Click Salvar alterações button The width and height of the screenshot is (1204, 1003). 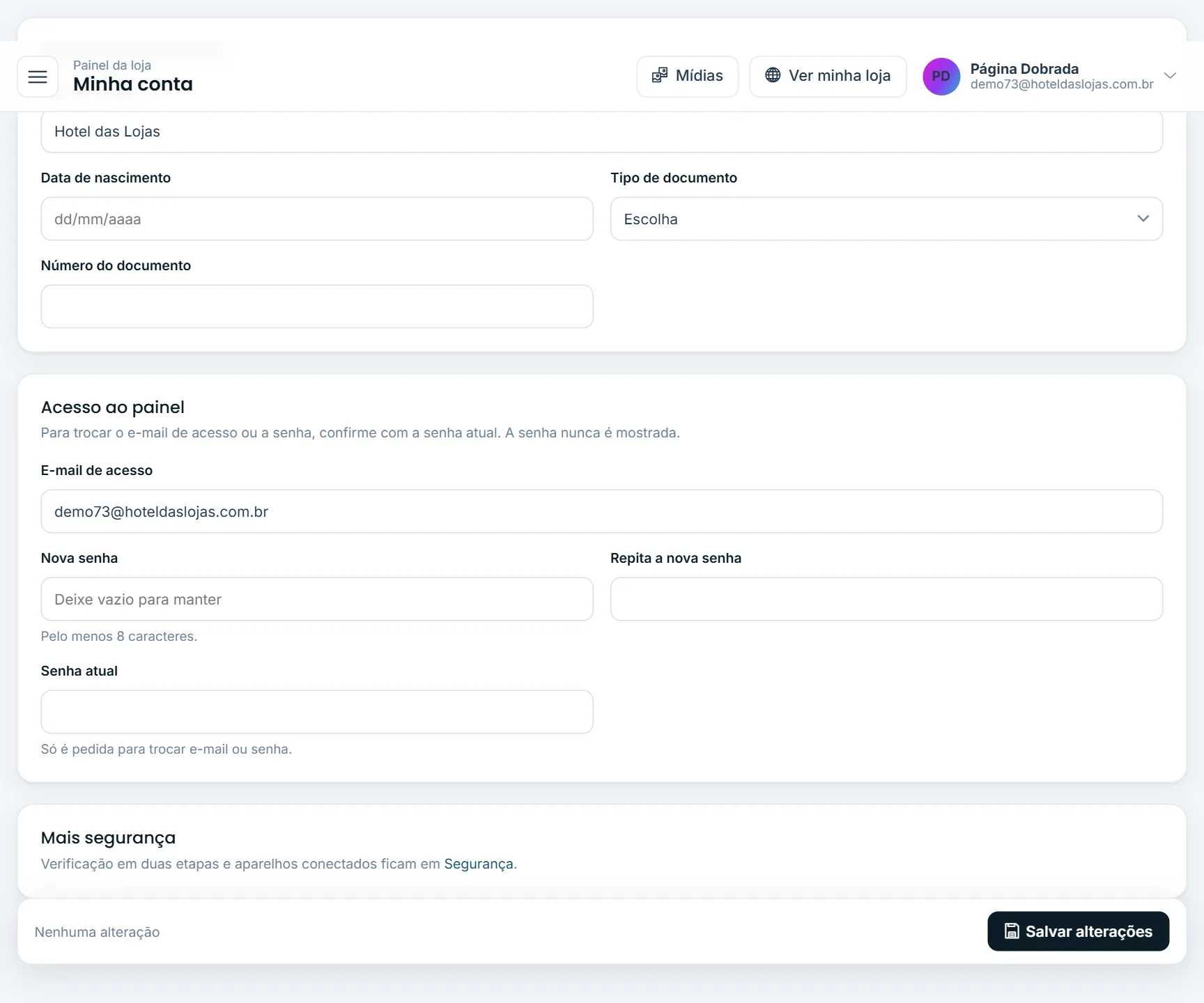pyautogui.click(x=1078, y=931)
